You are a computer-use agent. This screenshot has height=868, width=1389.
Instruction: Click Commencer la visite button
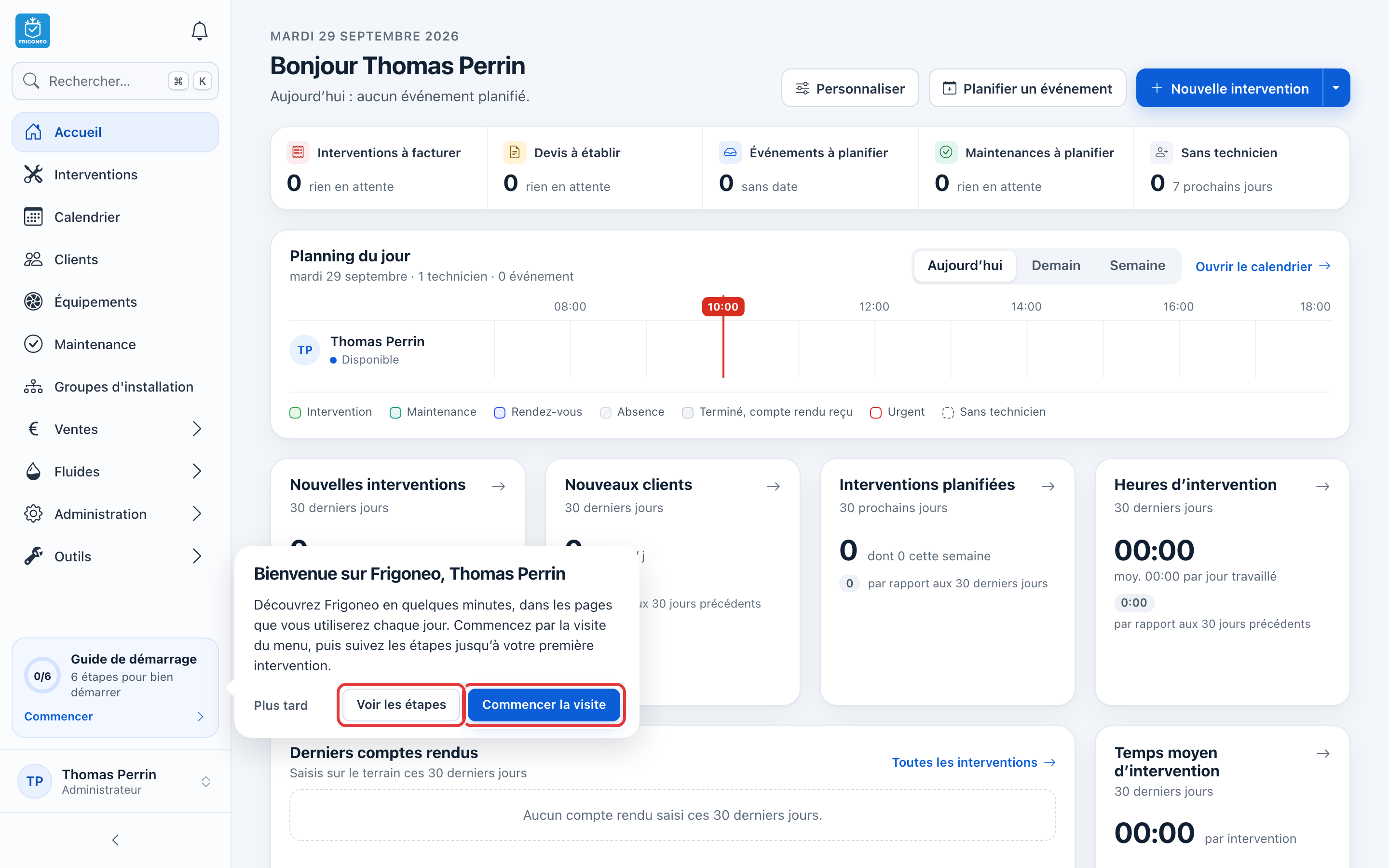coord(544,705)
